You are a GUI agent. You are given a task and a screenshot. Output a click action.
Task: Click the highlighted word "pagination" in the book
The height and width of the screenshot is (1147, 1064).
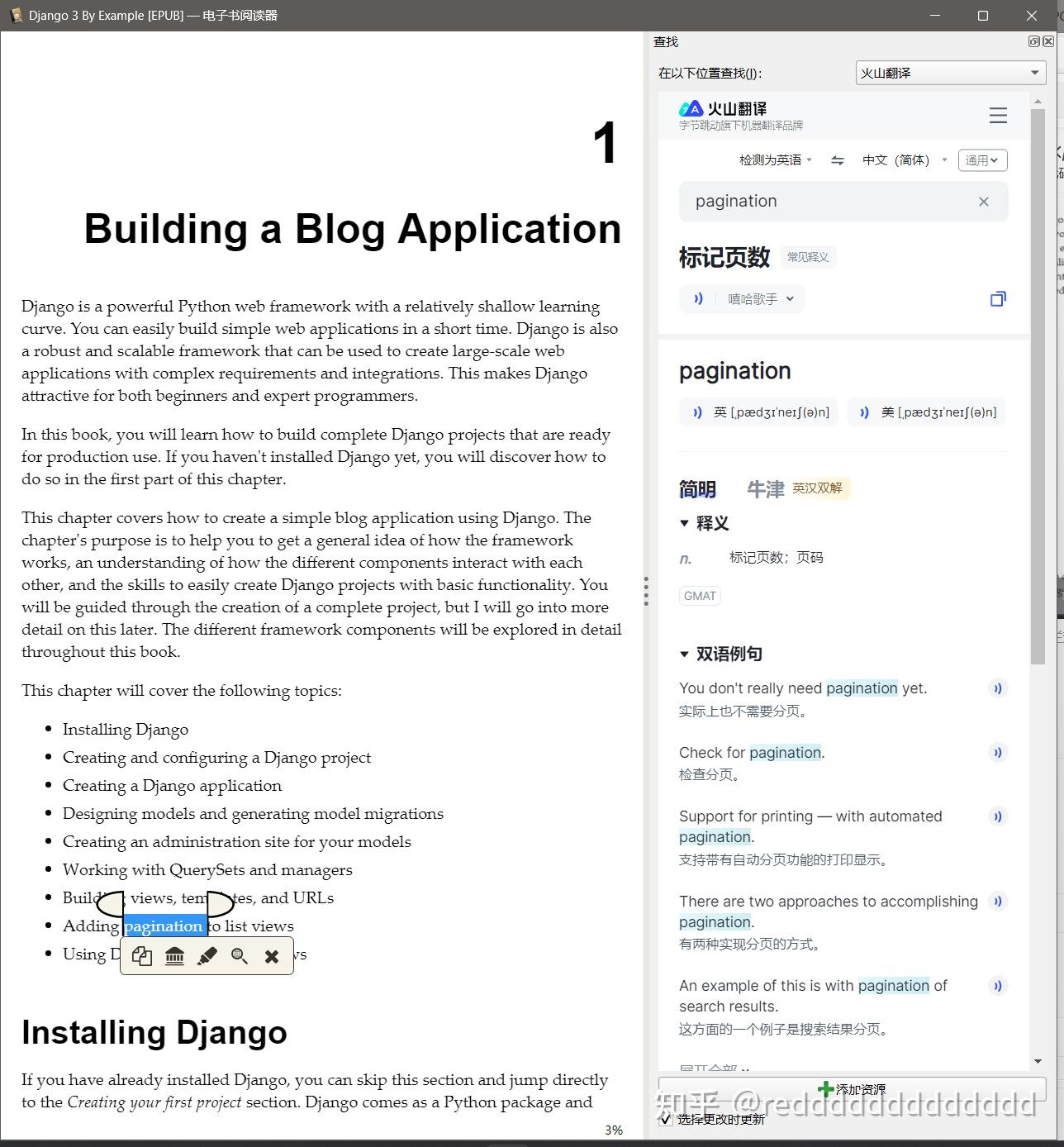point(164,926)
